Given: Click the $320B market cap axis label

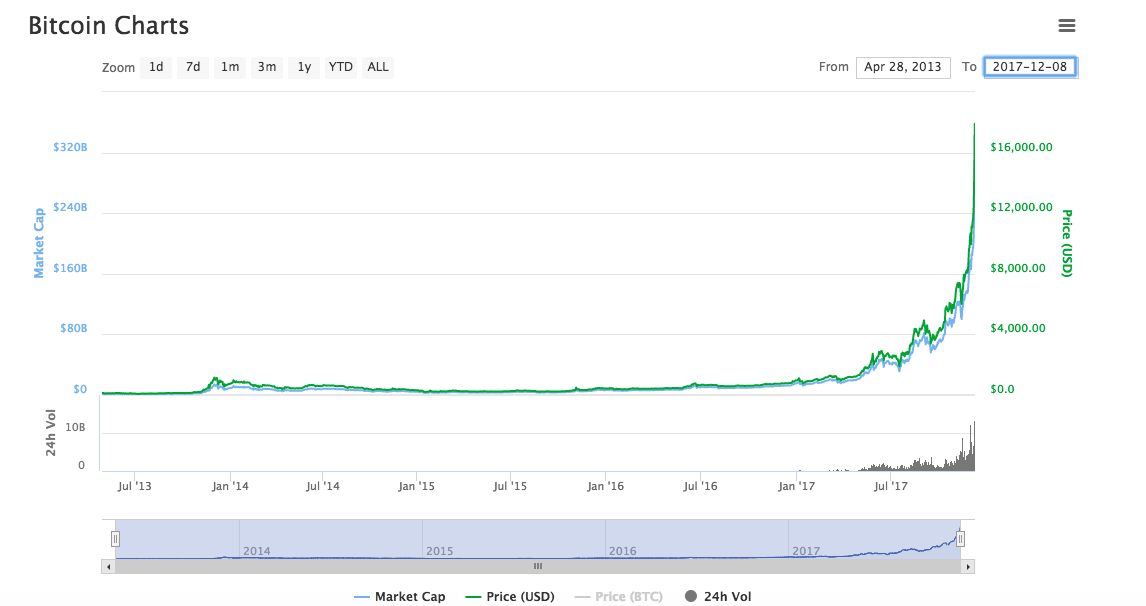Looking at the screenshot, I should [70, 147].
